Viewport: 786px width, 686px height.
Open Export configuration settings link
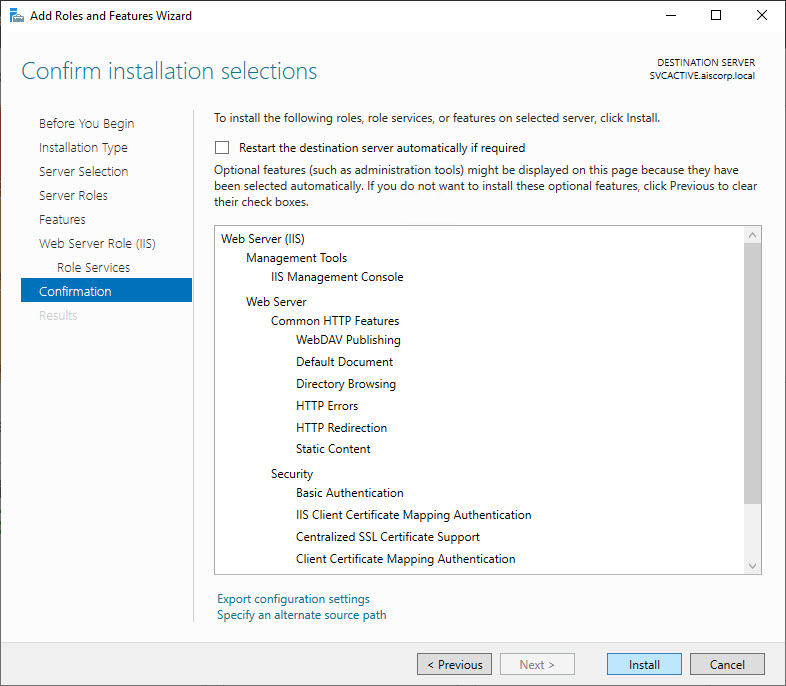coord(293,599)
